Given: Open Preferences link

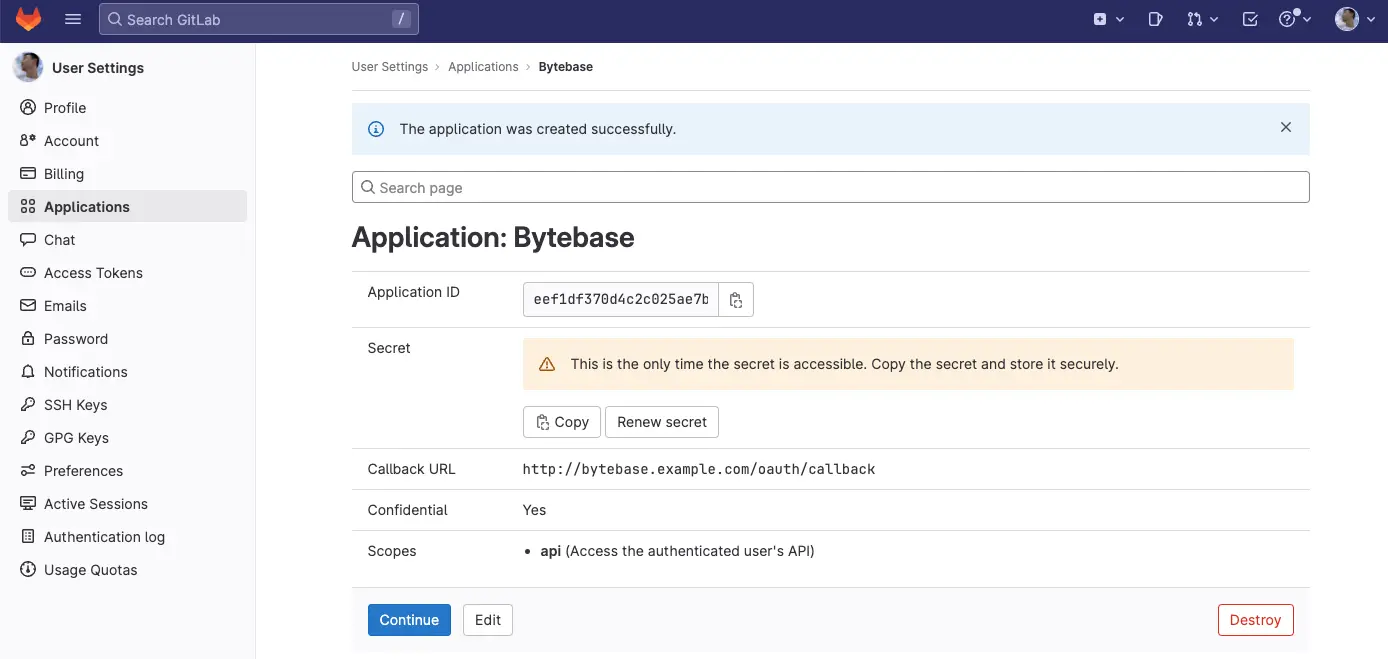Looking at the screenshot, I should coord(83,471).
